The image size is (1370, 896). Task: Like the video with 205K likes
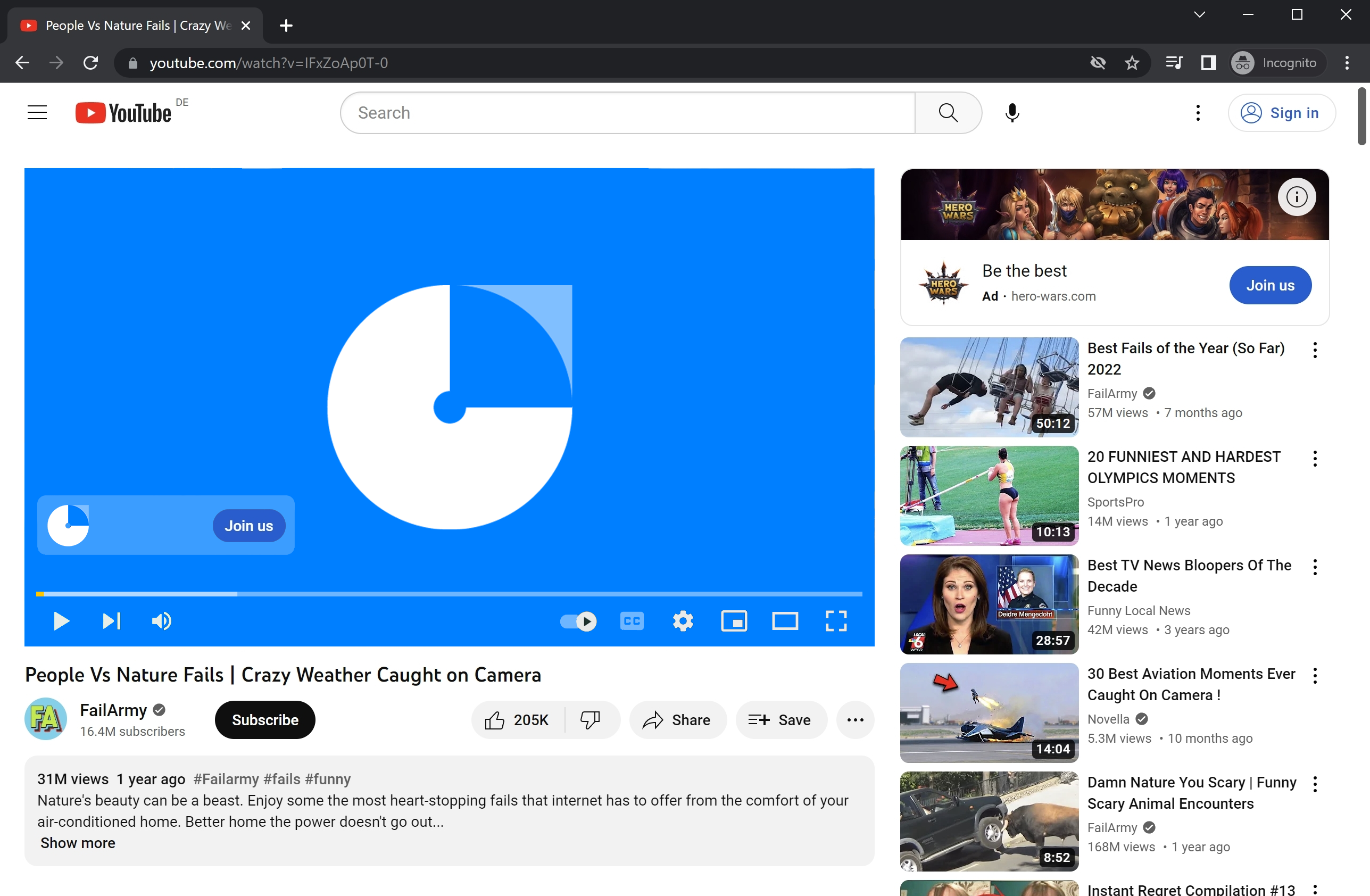point(516,720)
